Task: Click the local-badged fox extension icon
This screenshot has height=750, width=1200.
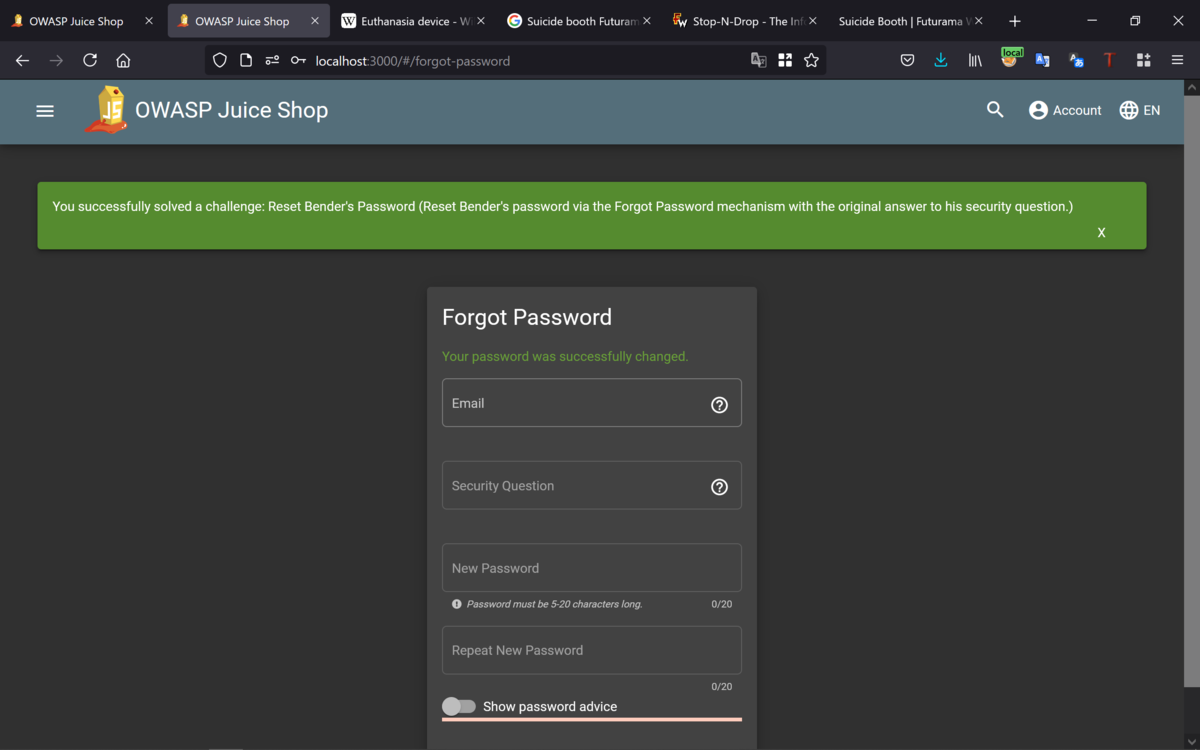Action: click(x=1010, y=59)
